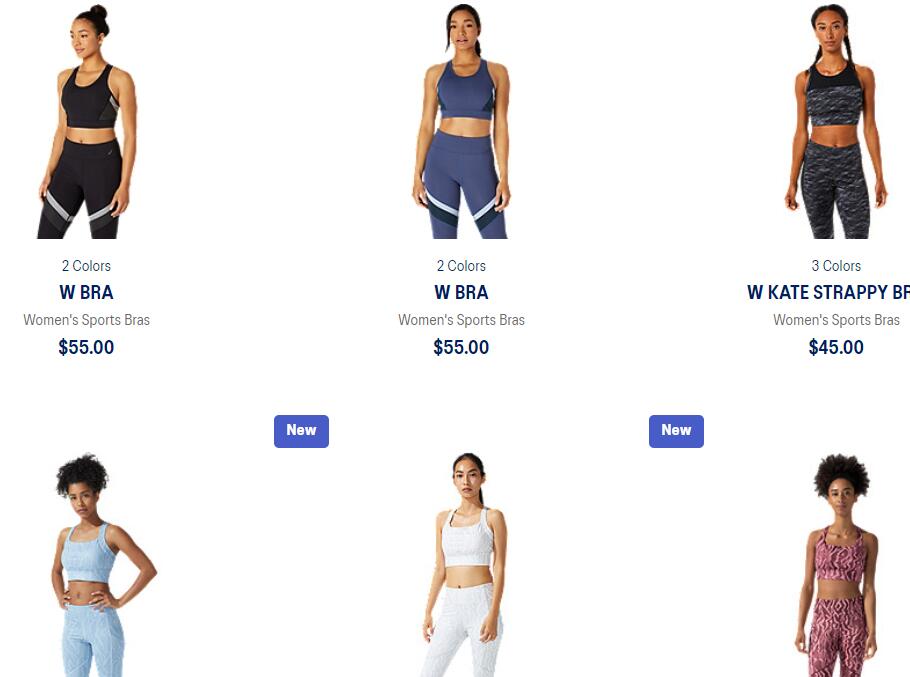Click Women's Sports Bras under the strappy bra
This screenshot has width=910, height=677.
[836, 320]
